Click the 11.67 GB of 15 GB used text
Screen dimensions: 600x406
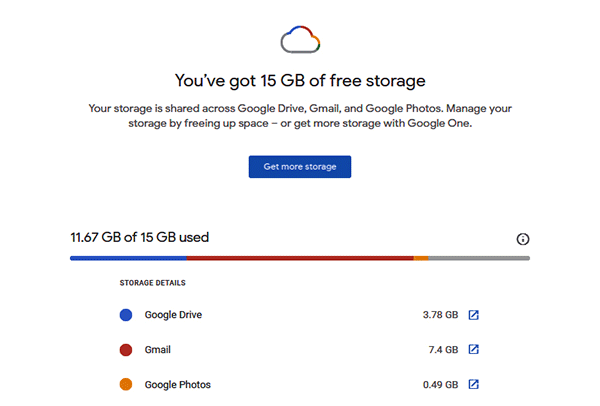tap(139, 238)
